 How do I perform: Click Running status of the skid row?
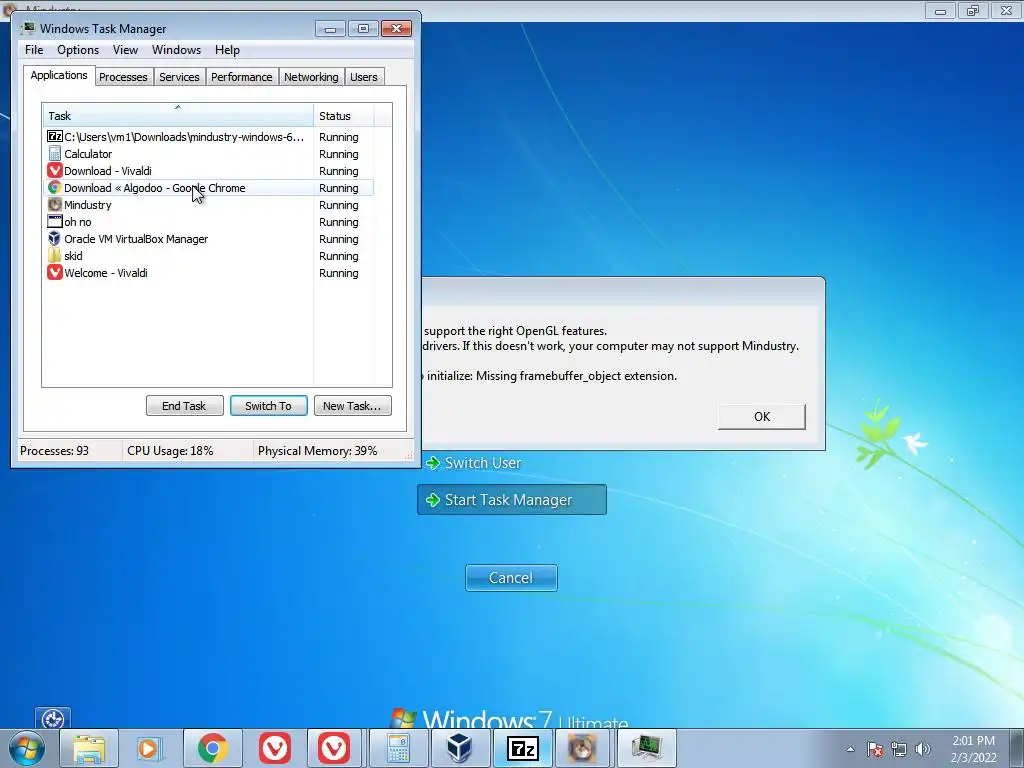pyautogui.click(x=338, y=256)
